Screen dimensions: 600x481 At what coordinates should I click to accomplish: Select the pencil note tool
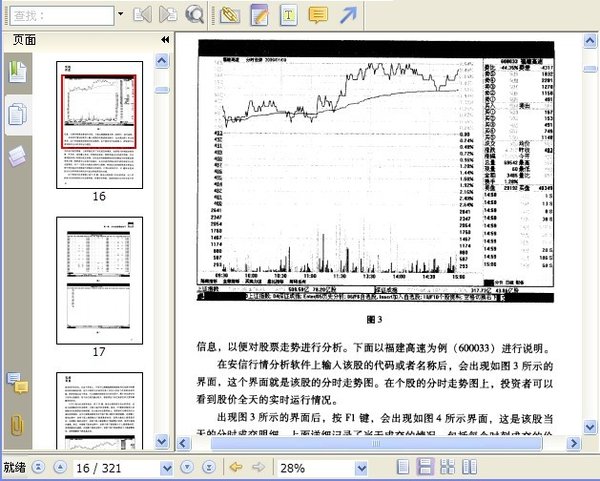259,15
